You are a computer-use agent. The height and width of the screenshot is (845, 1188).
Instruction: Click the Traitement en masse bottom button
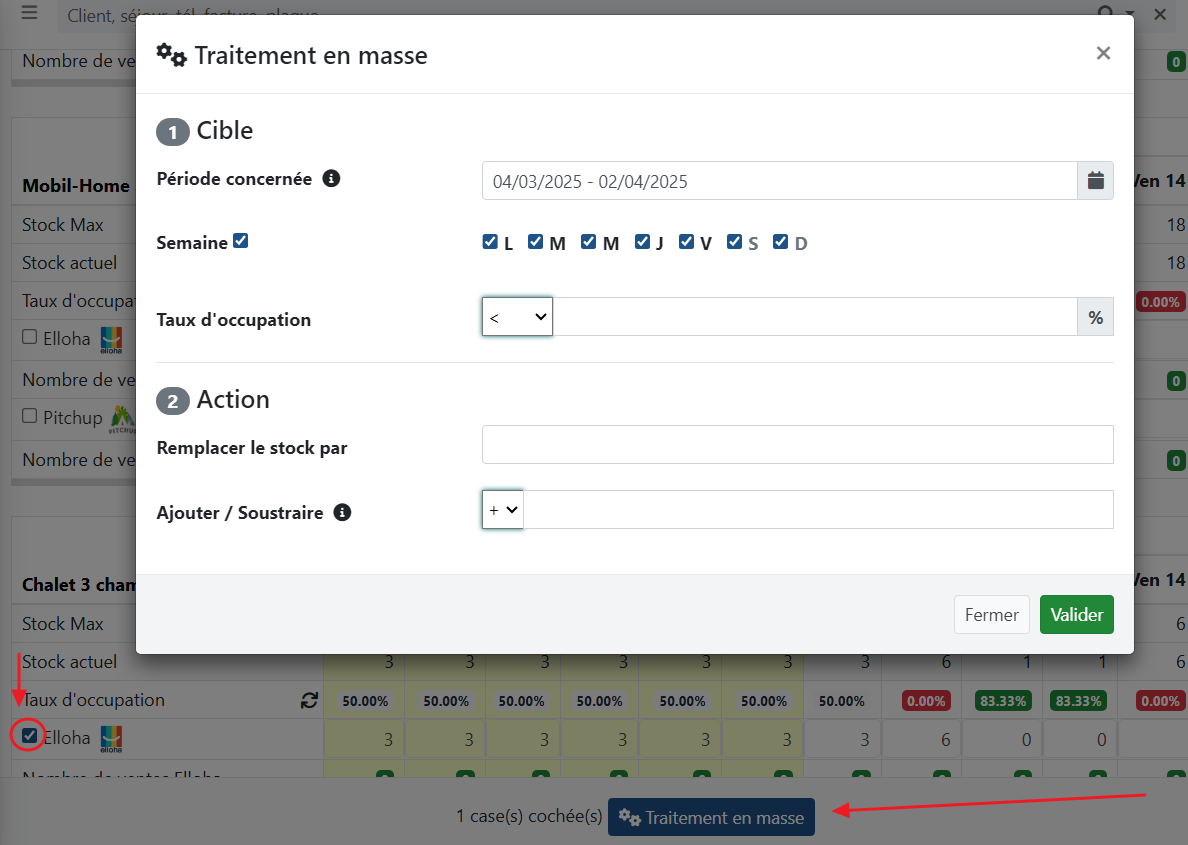[x=711, y=817]
